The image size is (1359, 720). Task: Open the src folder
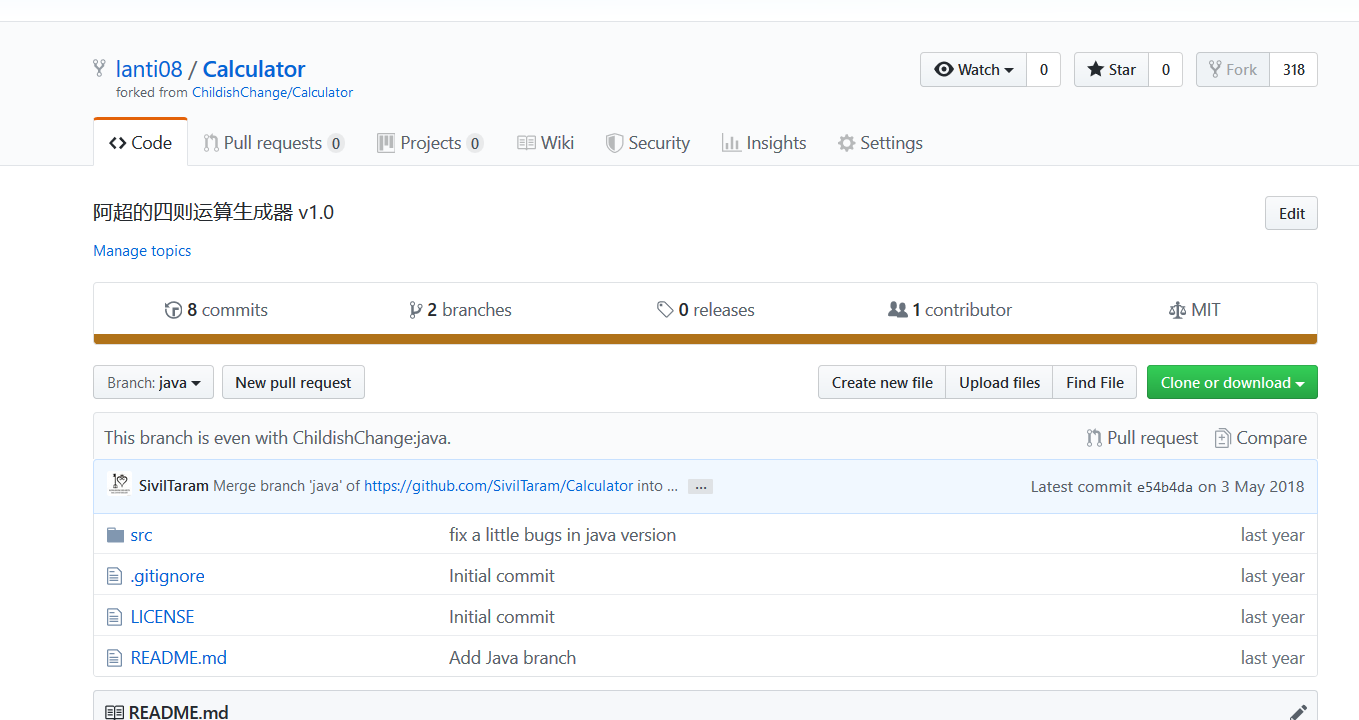[x=142, y=535]
